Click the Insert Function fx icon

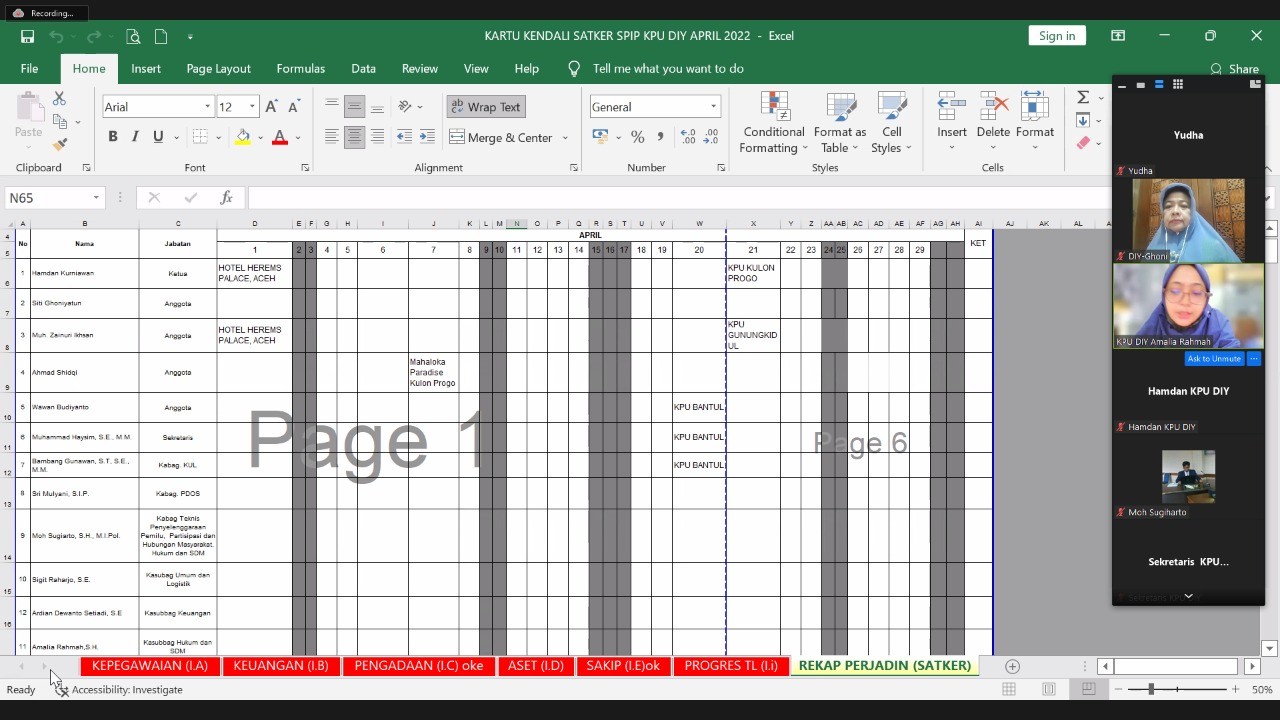pyautogui.click(x=227, y=198)
